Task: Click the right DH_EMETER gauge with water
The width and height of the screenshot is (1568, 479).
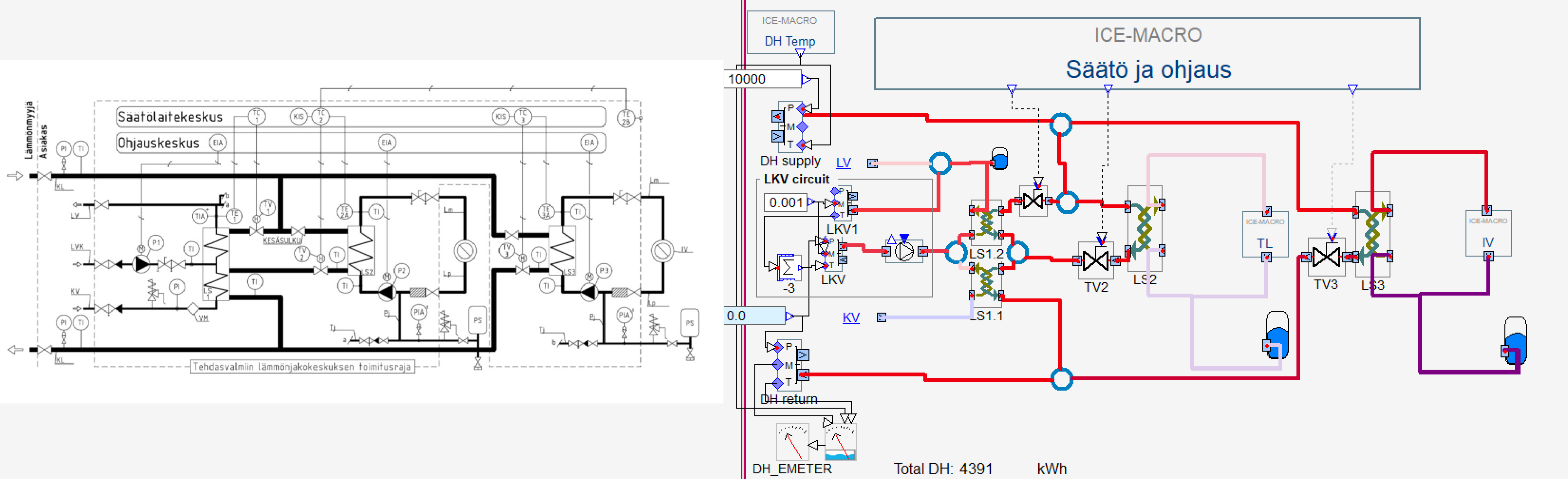Action: pyautogui.click(x=840, y=442)
